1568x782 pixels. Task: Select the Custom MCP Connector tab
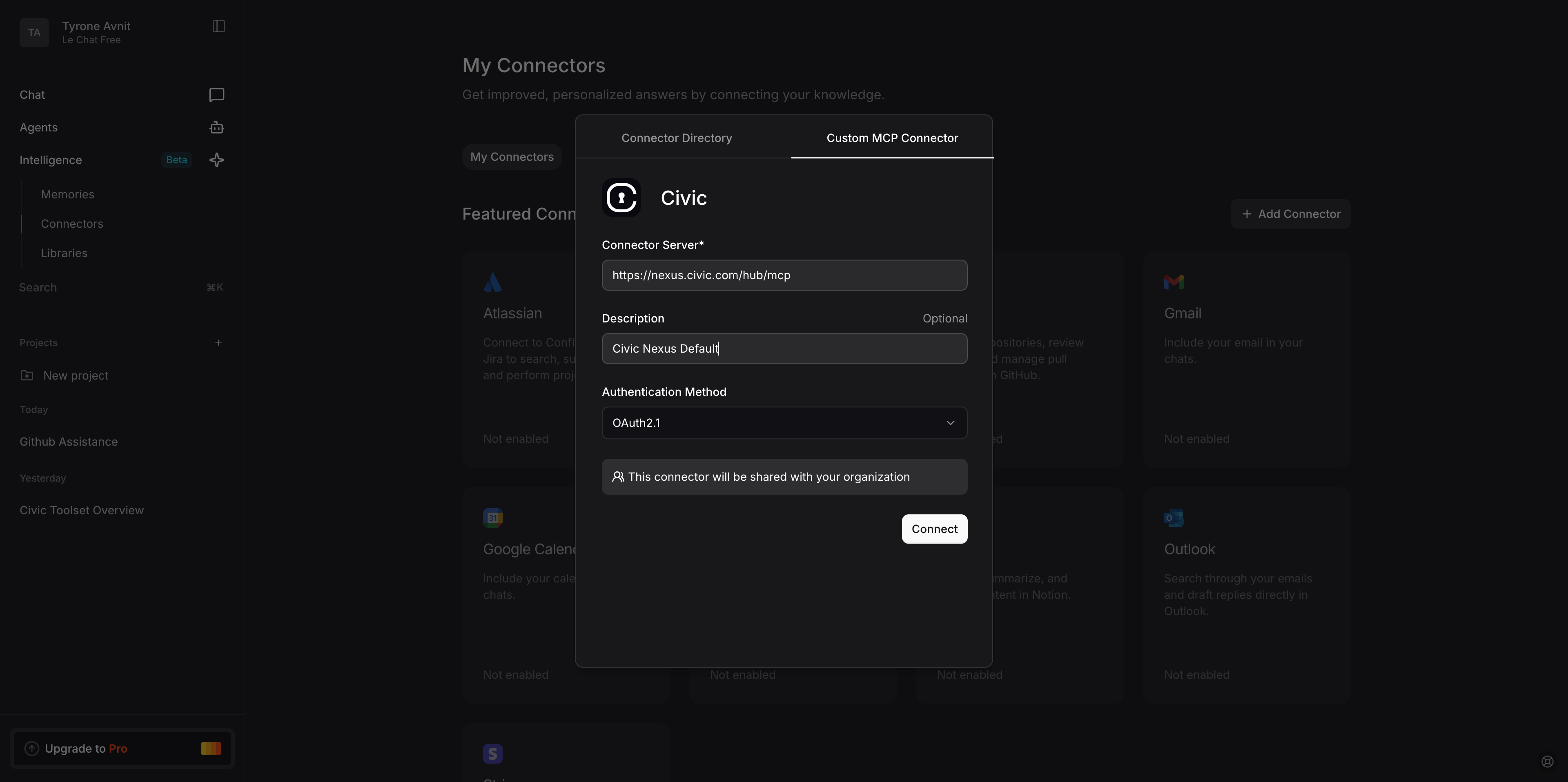pos(892,138)
